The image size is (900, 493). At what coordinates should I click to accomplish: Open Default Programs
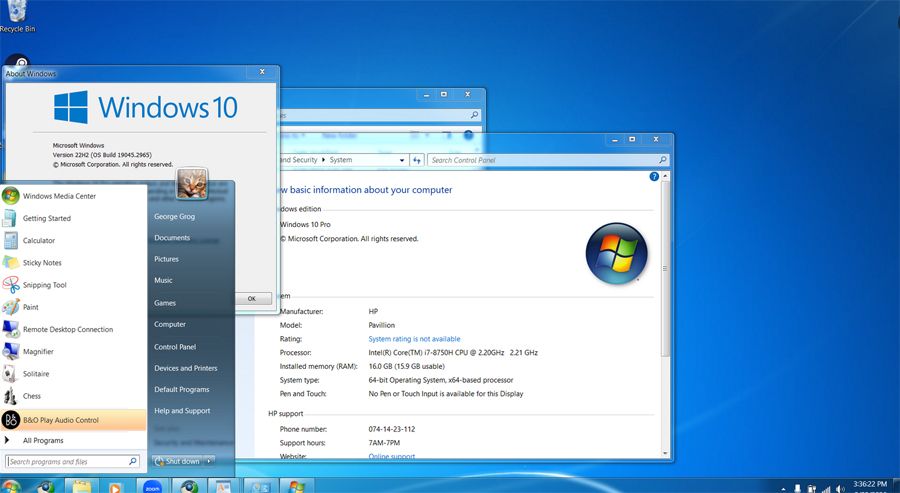coord(181,389)
